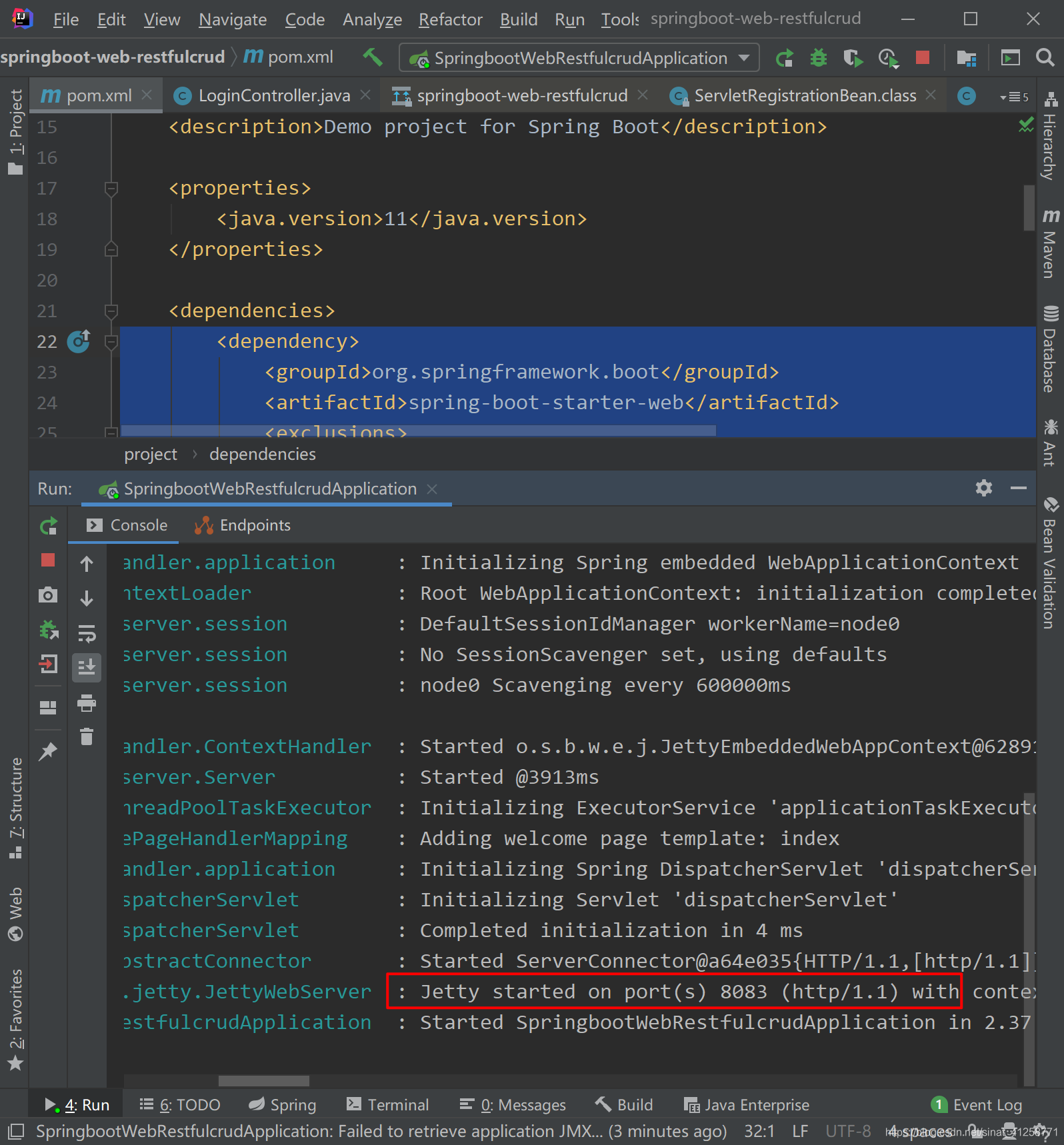Open the File menu
This screenshot has height=1145, width=1064.
click(66, 20)
